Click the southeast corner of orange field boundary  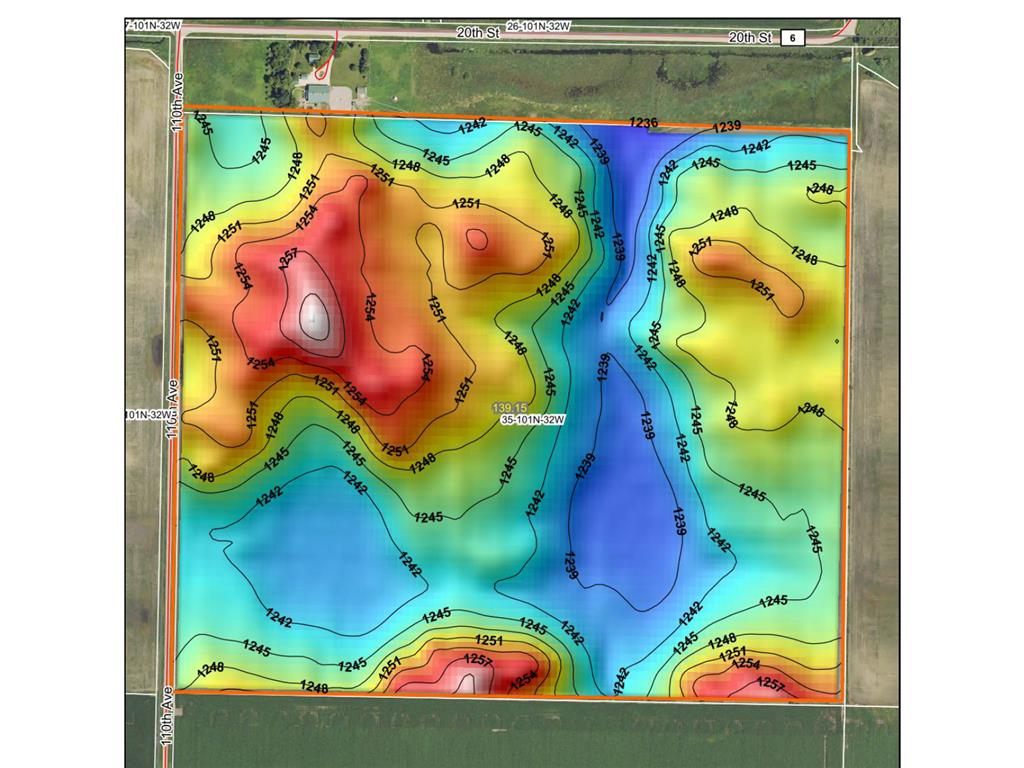[841, 701]
